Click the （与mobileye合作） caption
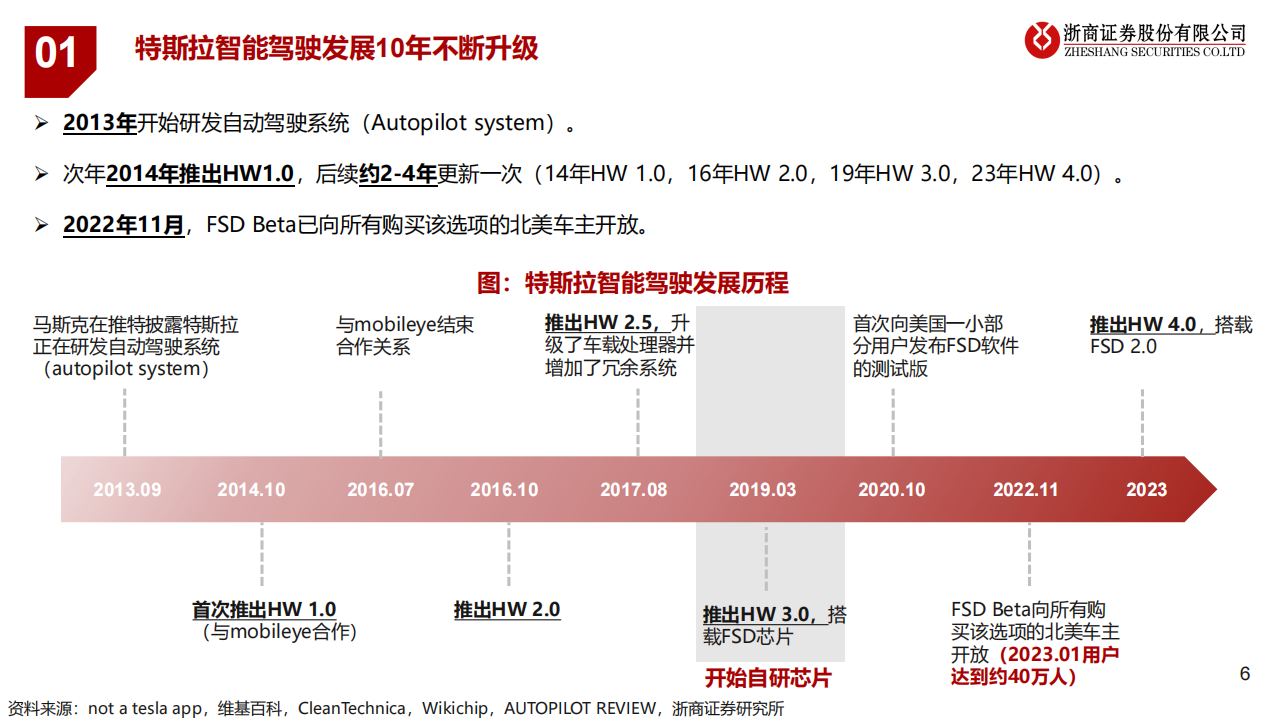Image resolution: width=1280 pixels, height=720 pixels. click(277, 632)
